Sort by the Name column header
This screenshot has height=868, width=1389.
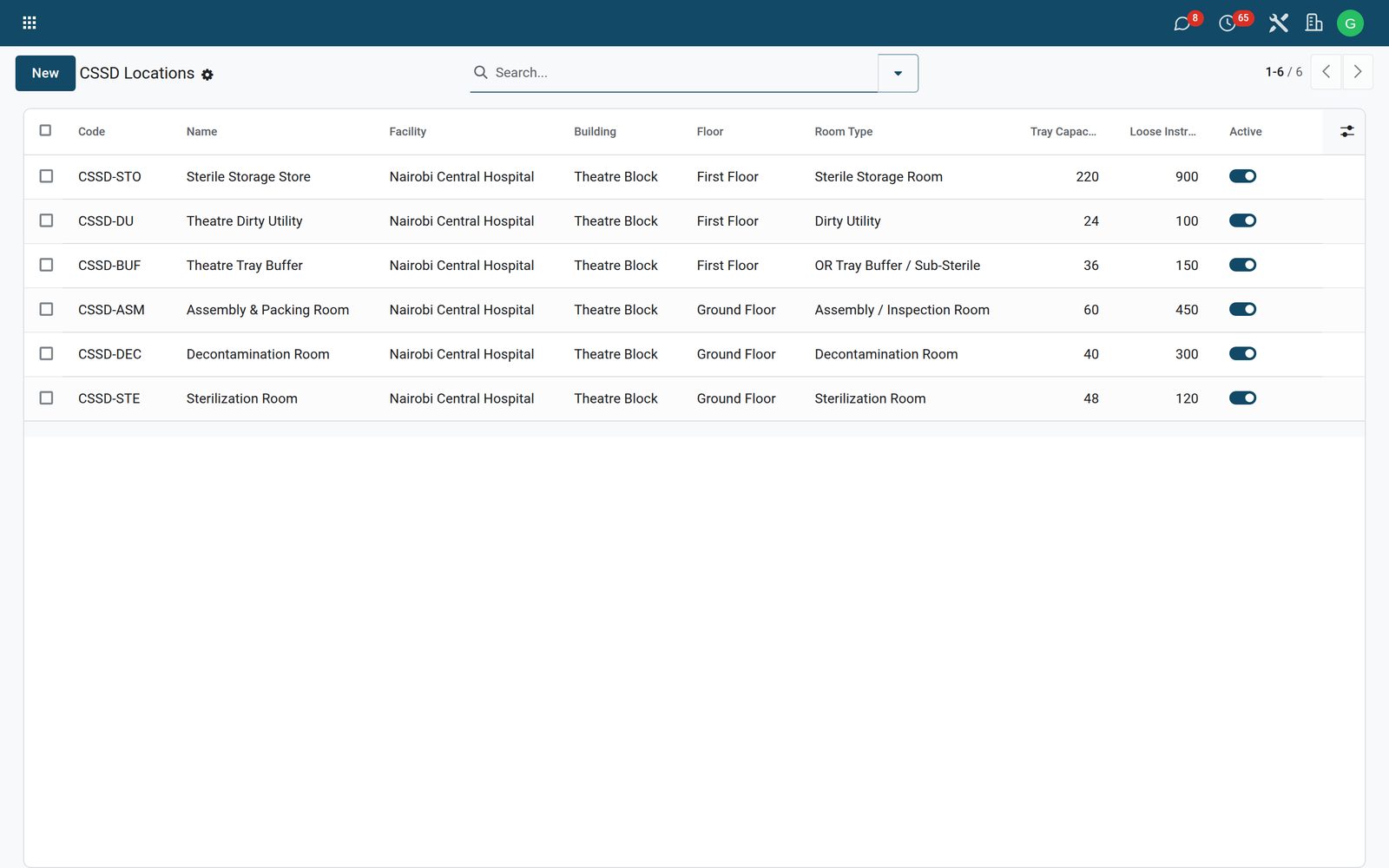pos(201,132)
